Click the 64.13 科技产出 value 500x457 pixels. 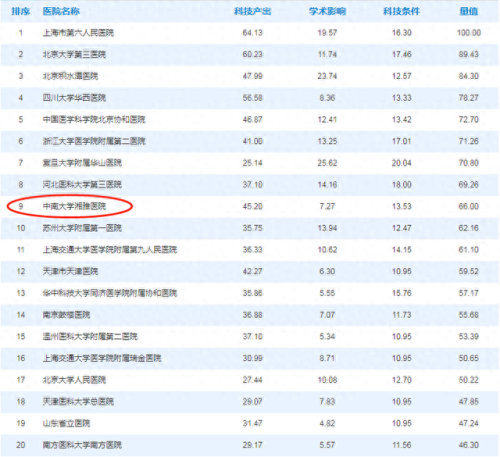(252, 33)
